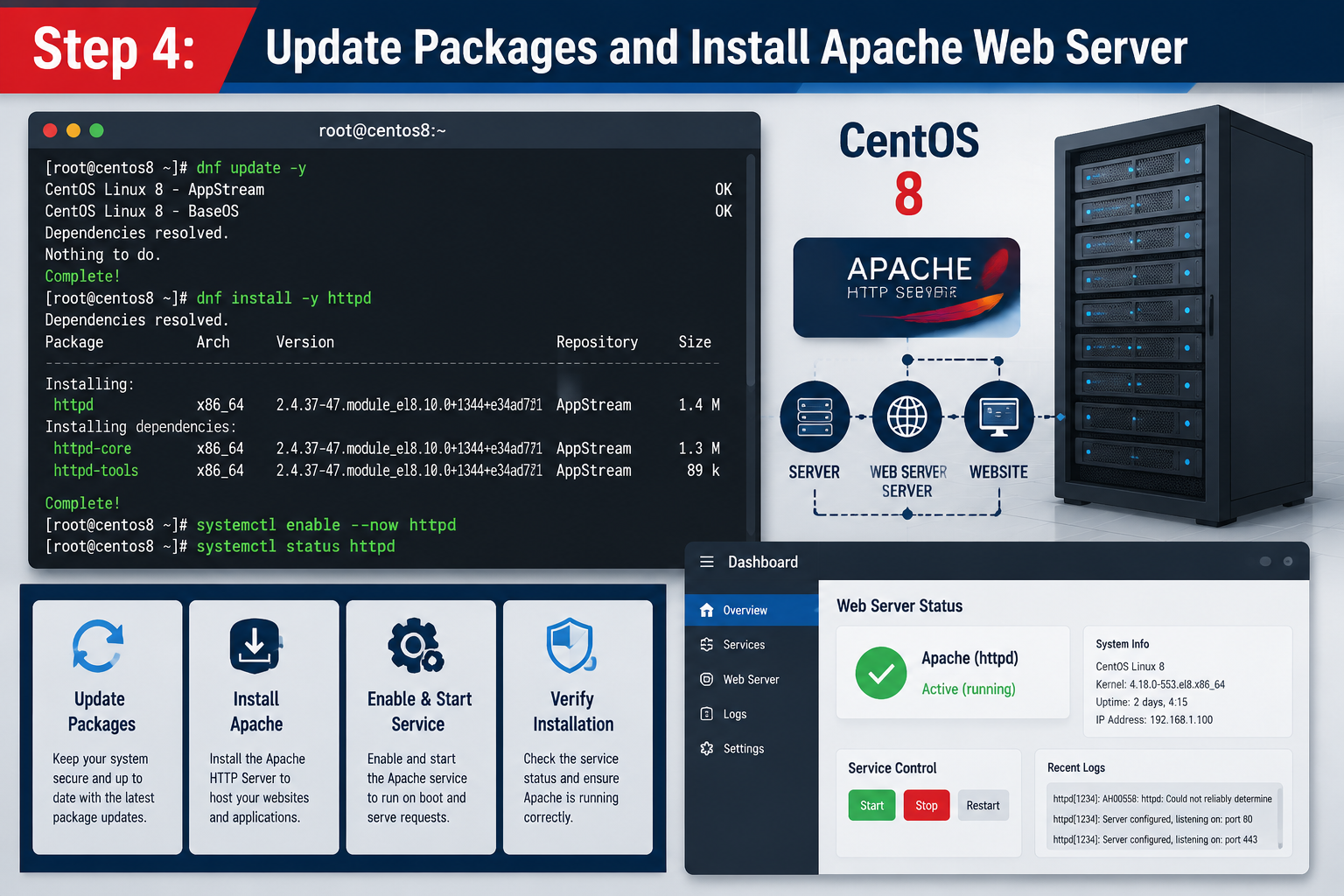1344x896 pixels.
Task: Click the green Start service button
Action: (871, 806)
